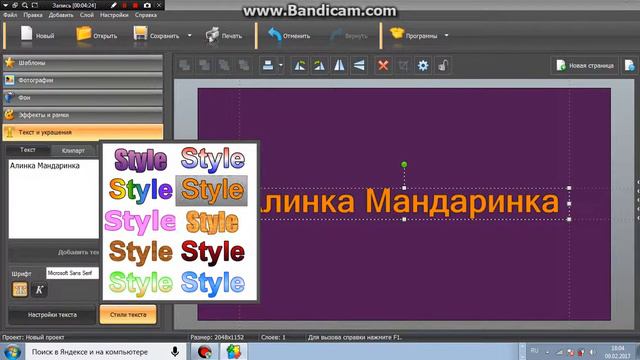
Task: Delete the selected object with red X
Action: pos(383,65)
